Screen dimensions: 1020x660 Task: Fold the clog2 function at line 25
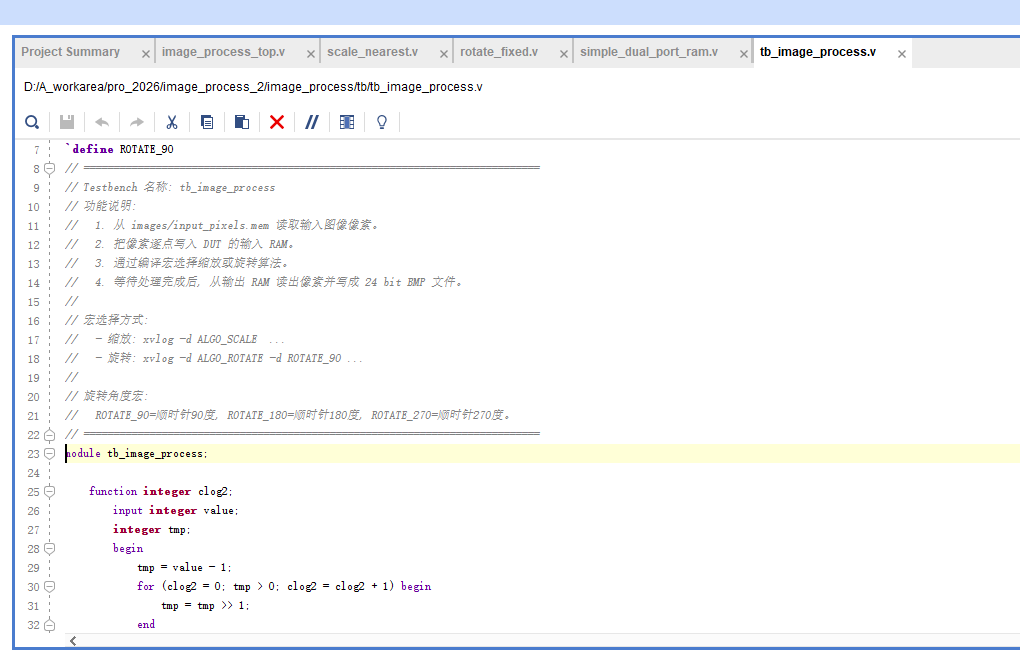click(x=49, y=492)
